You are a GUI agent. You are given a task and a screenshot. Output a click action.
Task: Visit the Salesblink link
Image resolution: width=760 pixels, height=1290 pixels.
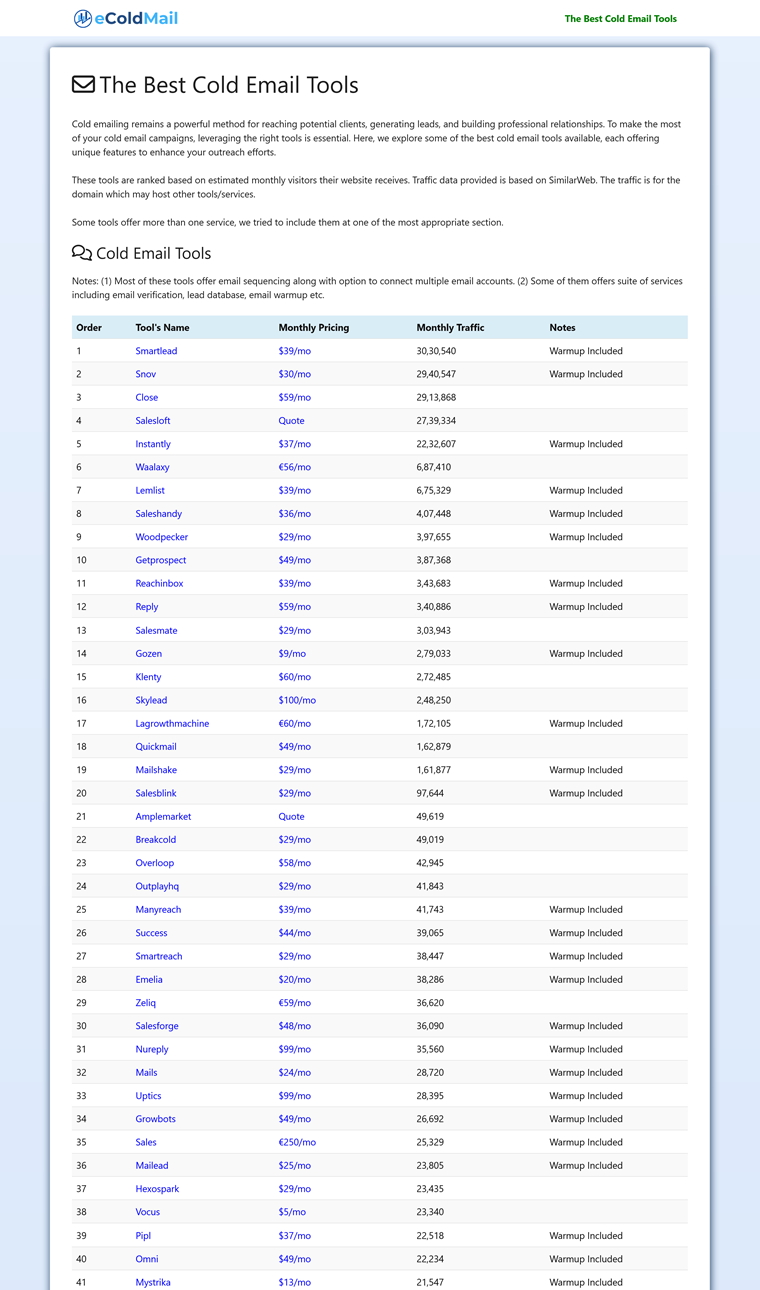click(156, 793)
